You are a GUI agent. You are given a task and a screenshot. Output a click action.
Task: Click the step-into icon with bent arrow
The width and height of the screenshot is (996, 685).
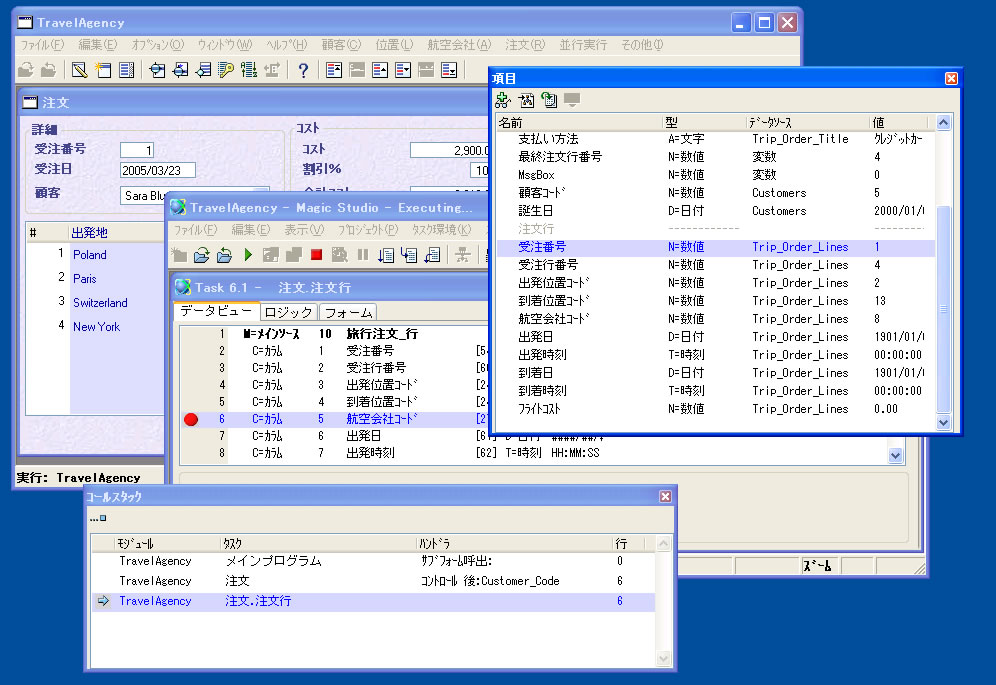point(408,255)
